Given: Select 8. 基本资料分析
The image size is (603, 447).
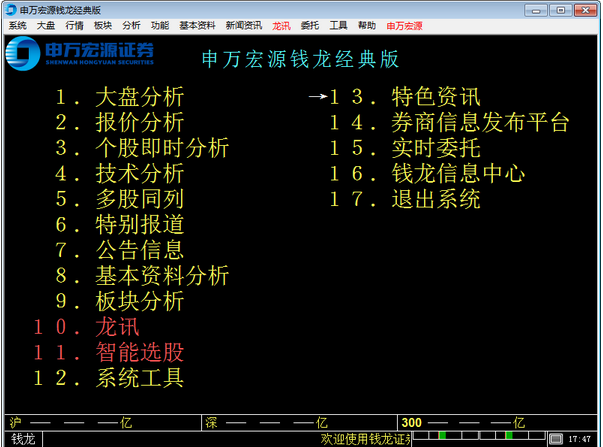Looking at the screenshot, I should tap(142, 275).
